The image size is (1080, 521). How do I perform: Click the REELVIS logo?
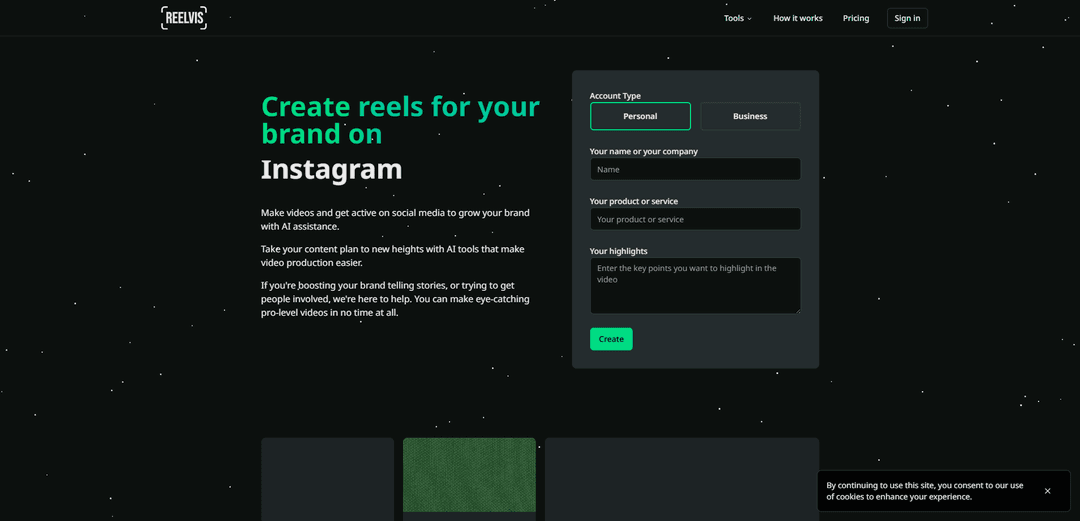184,18
